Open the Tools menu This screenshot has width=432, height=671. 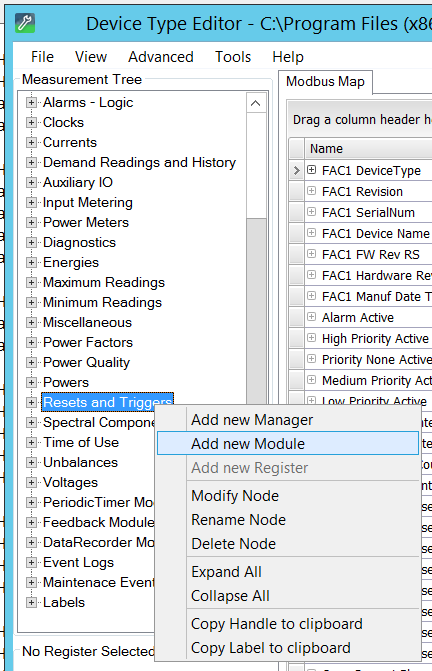tap(233, 57)
